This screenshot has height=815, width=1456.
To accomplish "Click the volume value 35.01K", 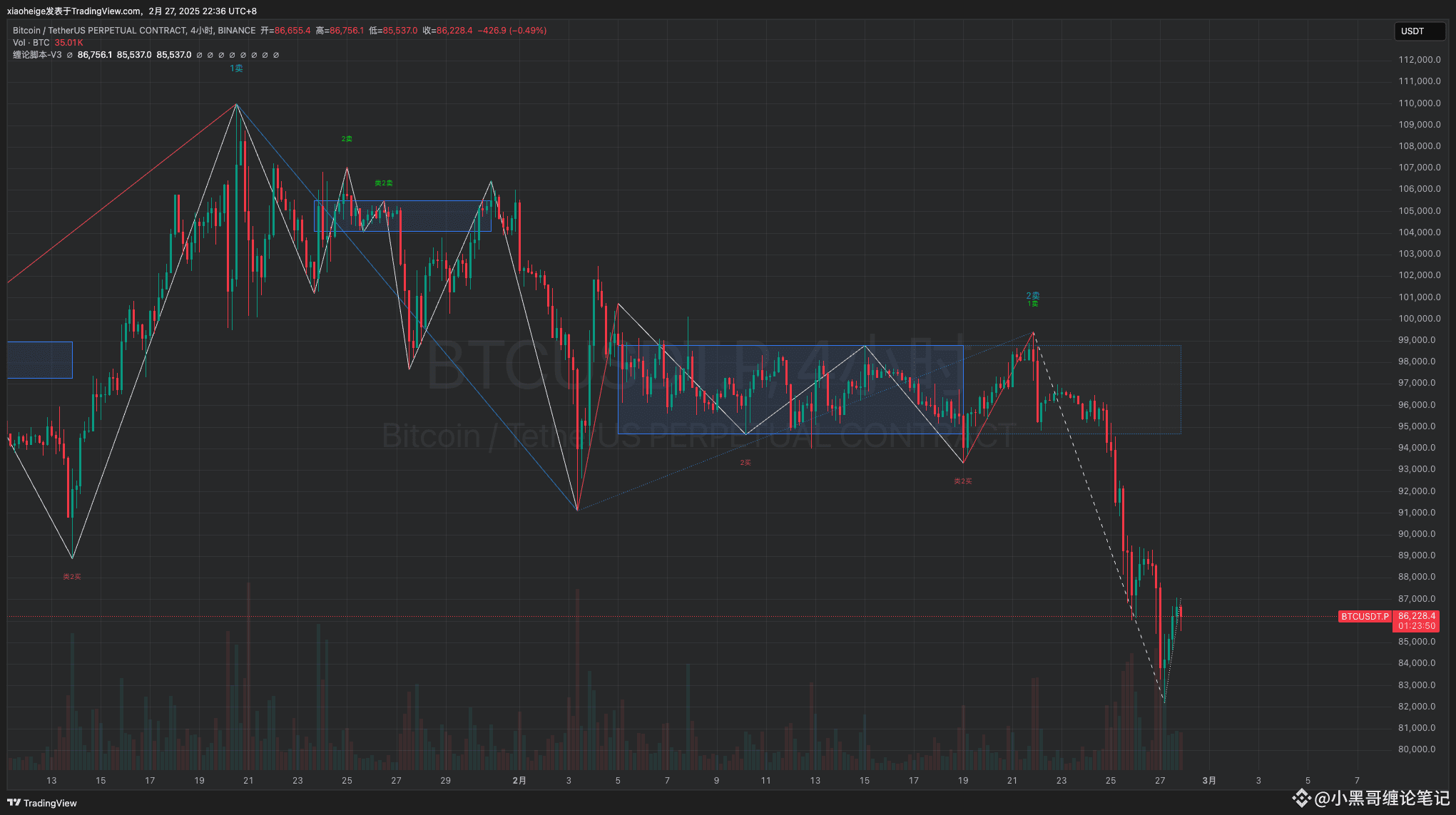I will tap(69, 43).
